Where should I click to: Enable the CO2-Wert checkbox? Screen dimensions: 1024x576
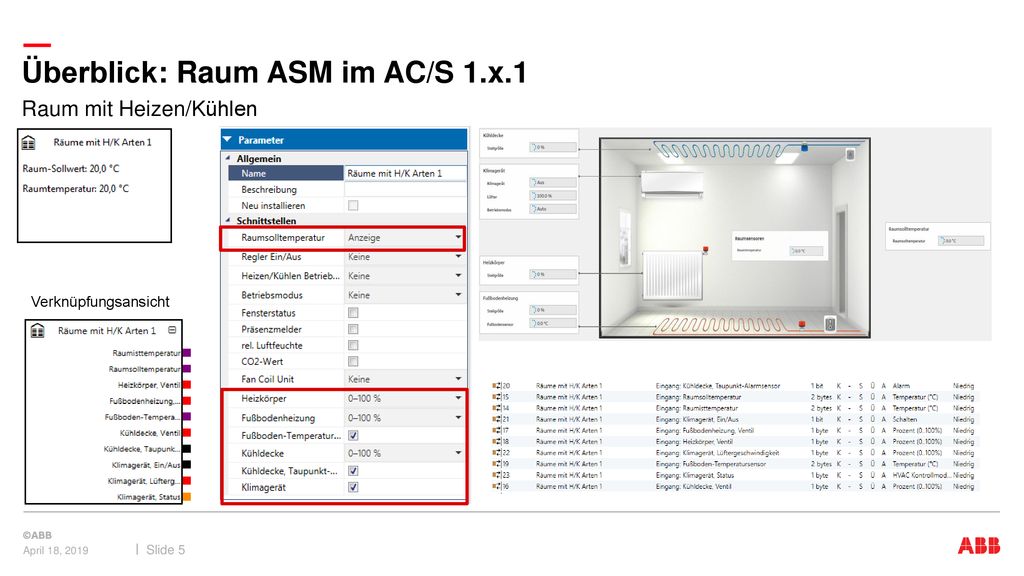(353, 362)
